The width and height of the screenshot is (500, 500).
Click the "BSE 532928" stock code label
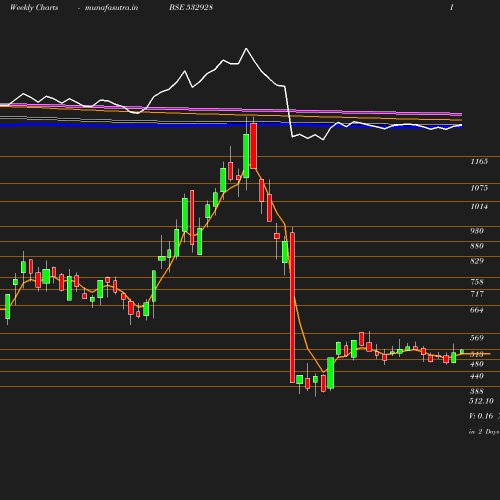(x=191, y=7)
